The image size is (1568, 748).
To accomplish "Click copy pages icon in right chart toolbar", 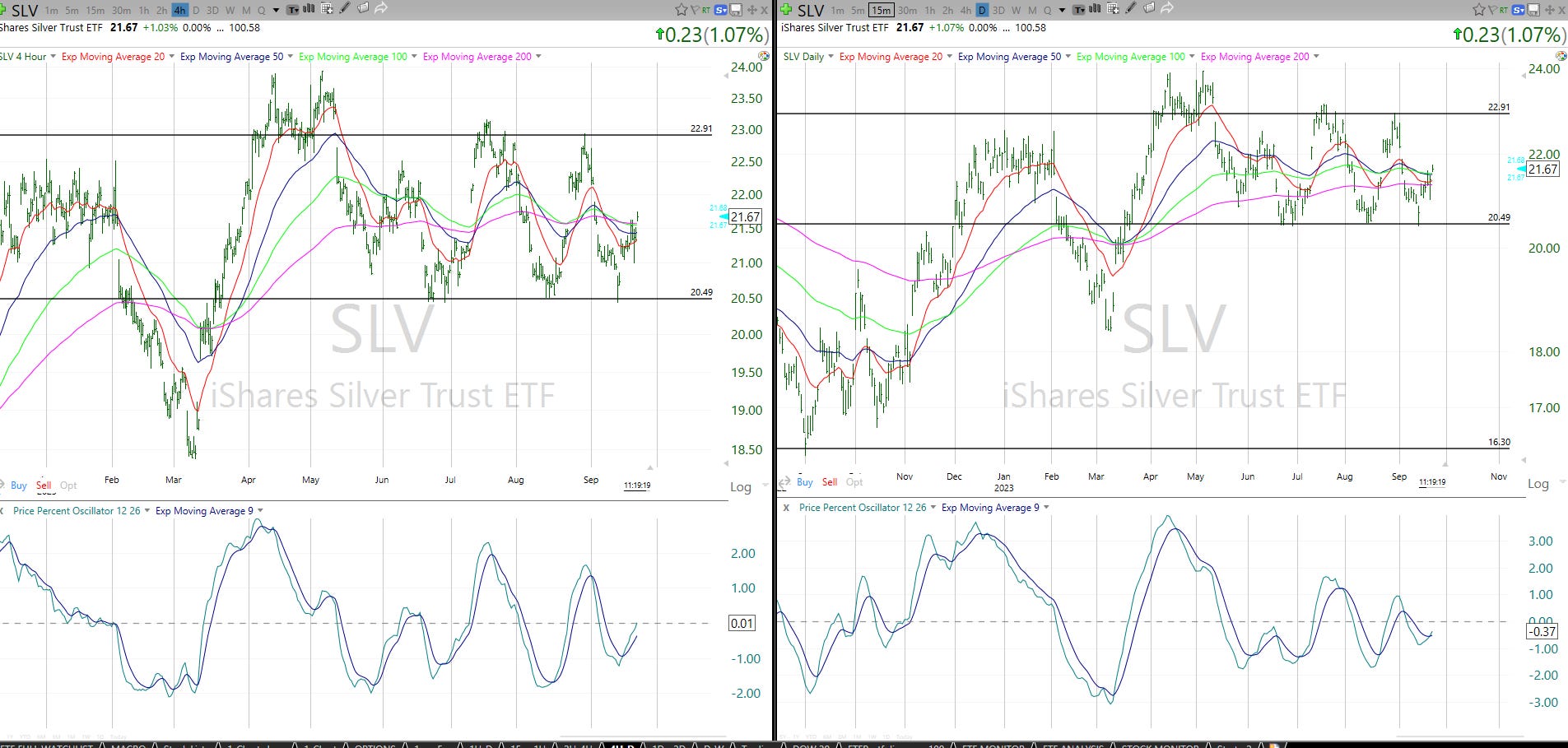I will (1149, 8).
